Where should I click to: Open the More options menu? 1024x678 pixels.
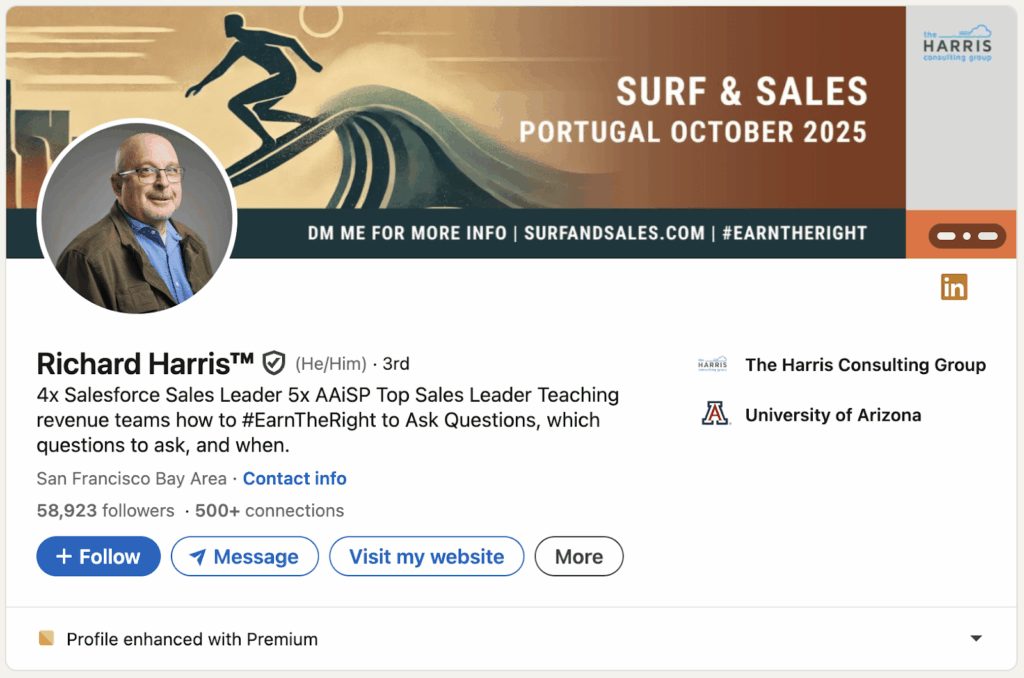(579, 557)
